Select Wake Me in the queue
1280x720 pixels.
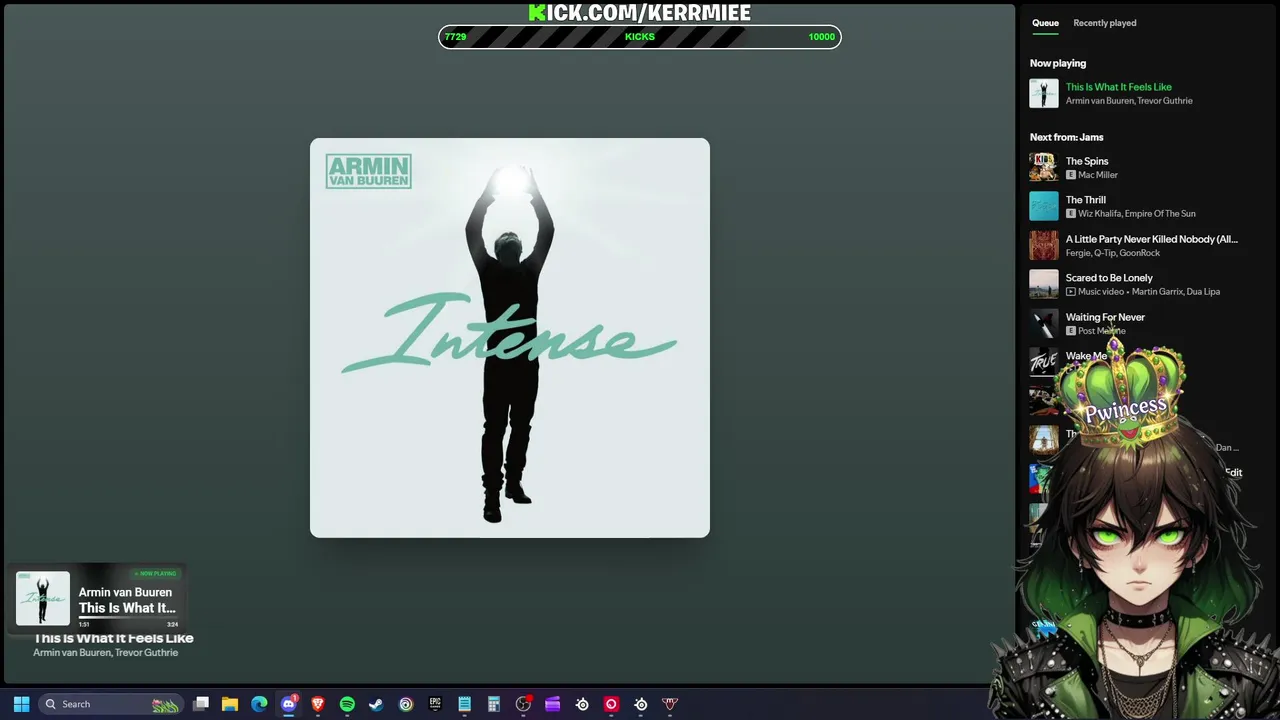tap(1086, 356)
